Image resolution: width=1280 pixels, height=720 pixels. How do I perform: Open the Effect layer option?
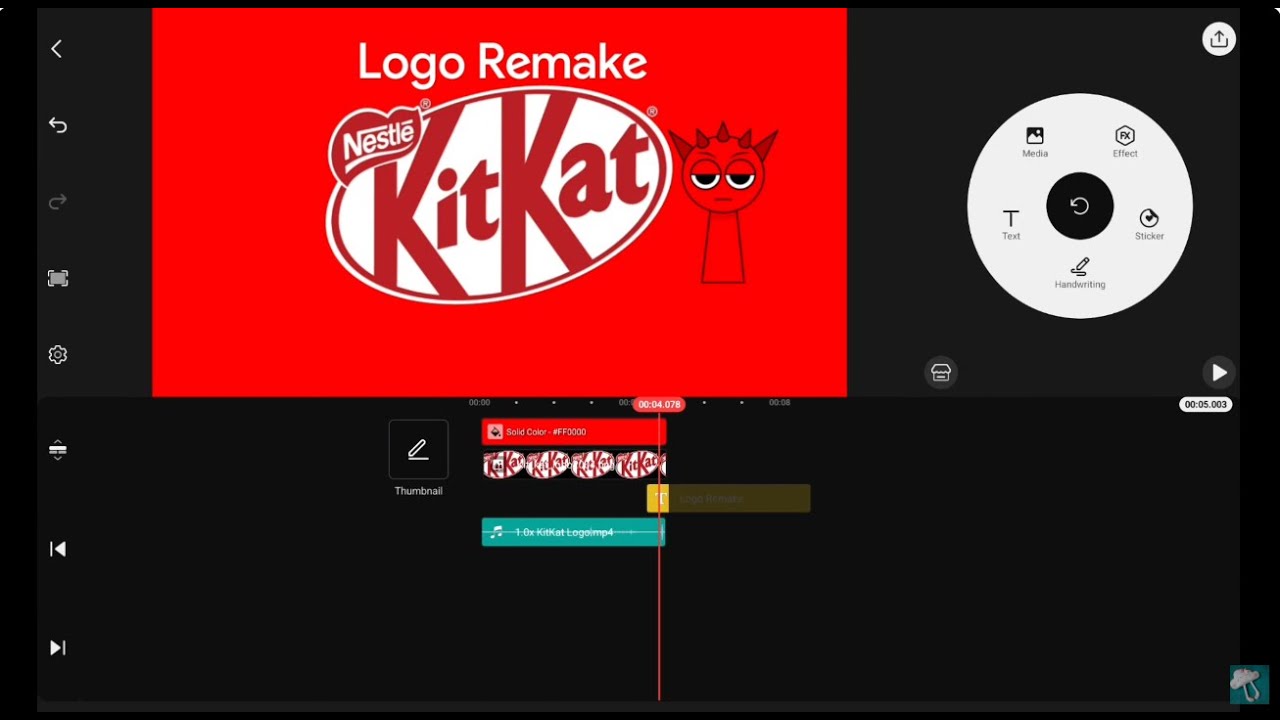(x=1125, y=142)
